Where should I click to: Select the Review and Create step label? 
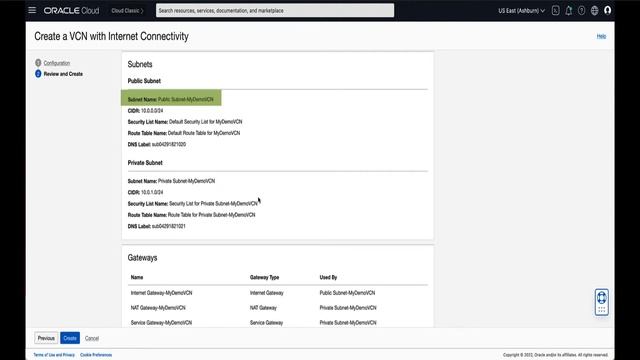coord(63,74)
